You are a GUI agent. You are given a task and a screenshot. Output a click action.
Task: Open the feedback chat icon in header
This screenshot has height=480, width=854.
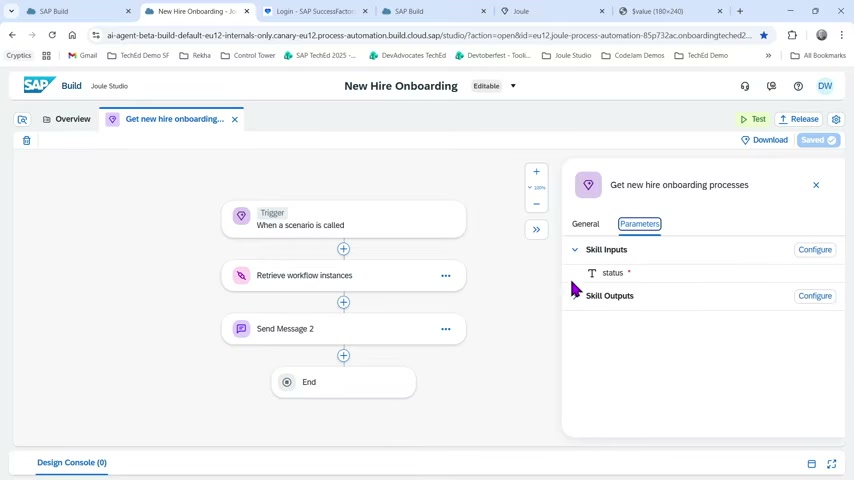point(771,86)
